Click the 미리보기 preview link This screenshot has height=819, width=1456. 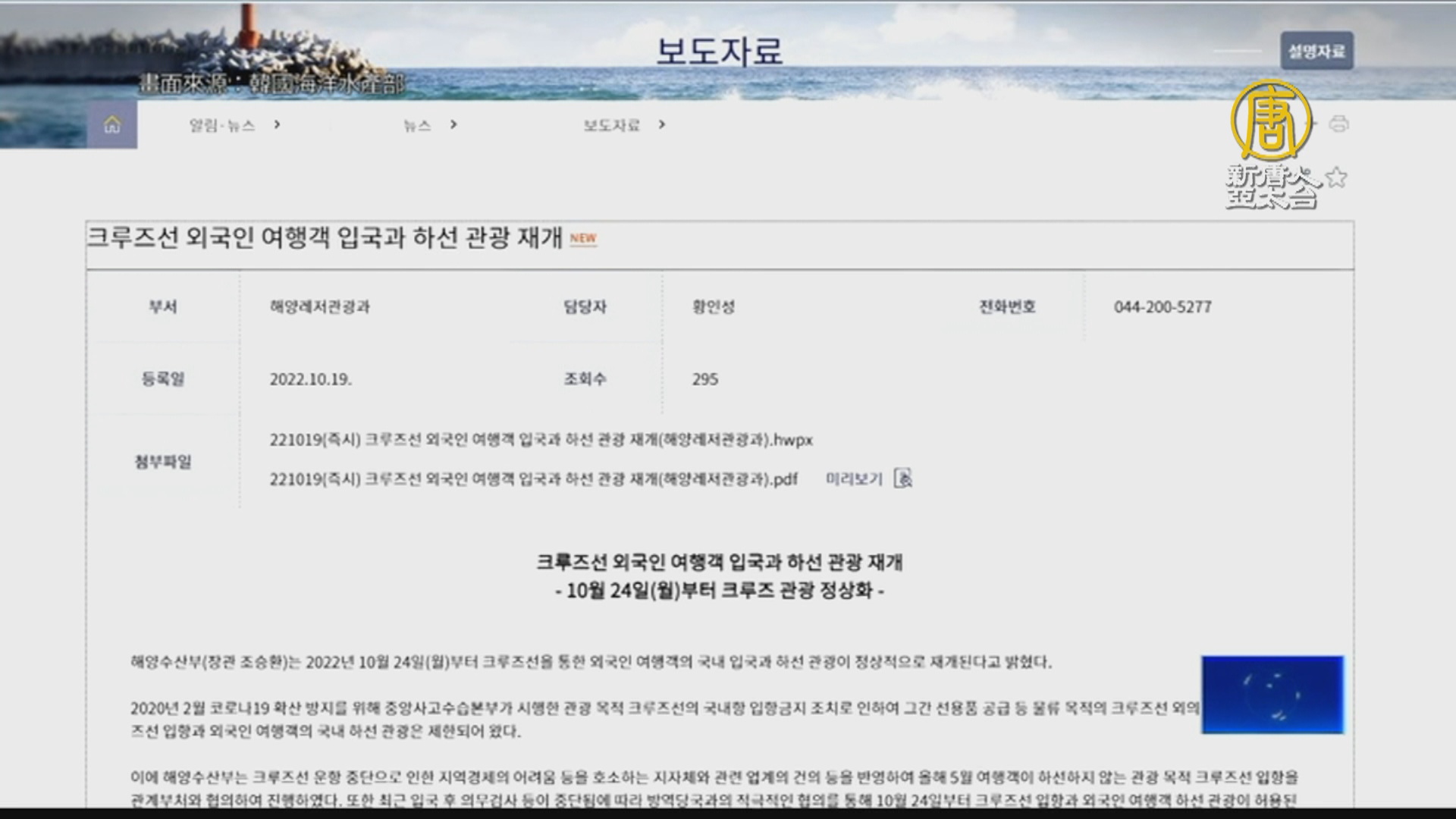tap(854, 479)
